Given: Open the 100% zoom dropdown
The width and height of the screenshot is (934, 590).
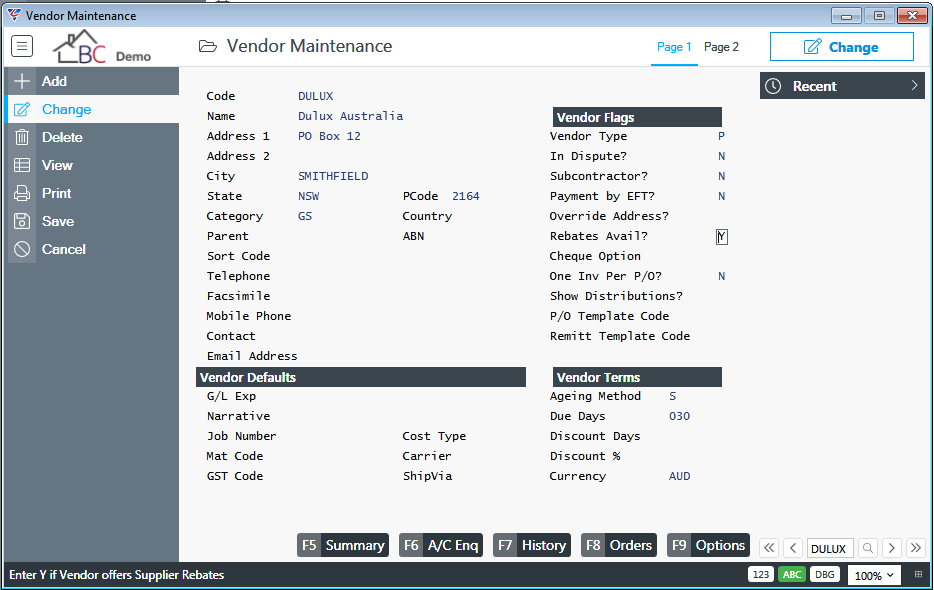Looking at the screenshot, I should pyautogui.click(x=874, y=575).
